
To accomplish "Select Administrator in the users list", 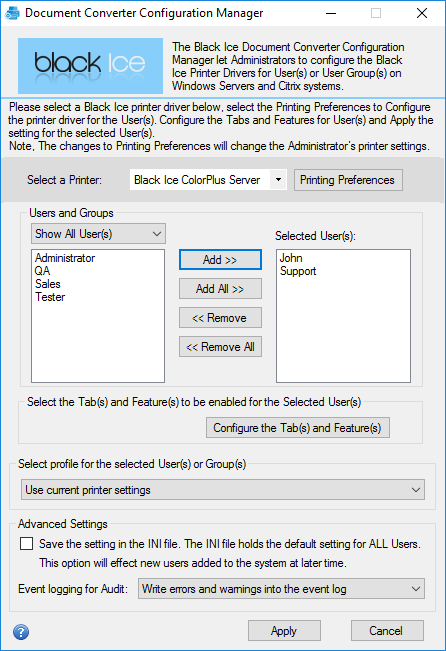I will pyautogui.click(x=65, y=258).
